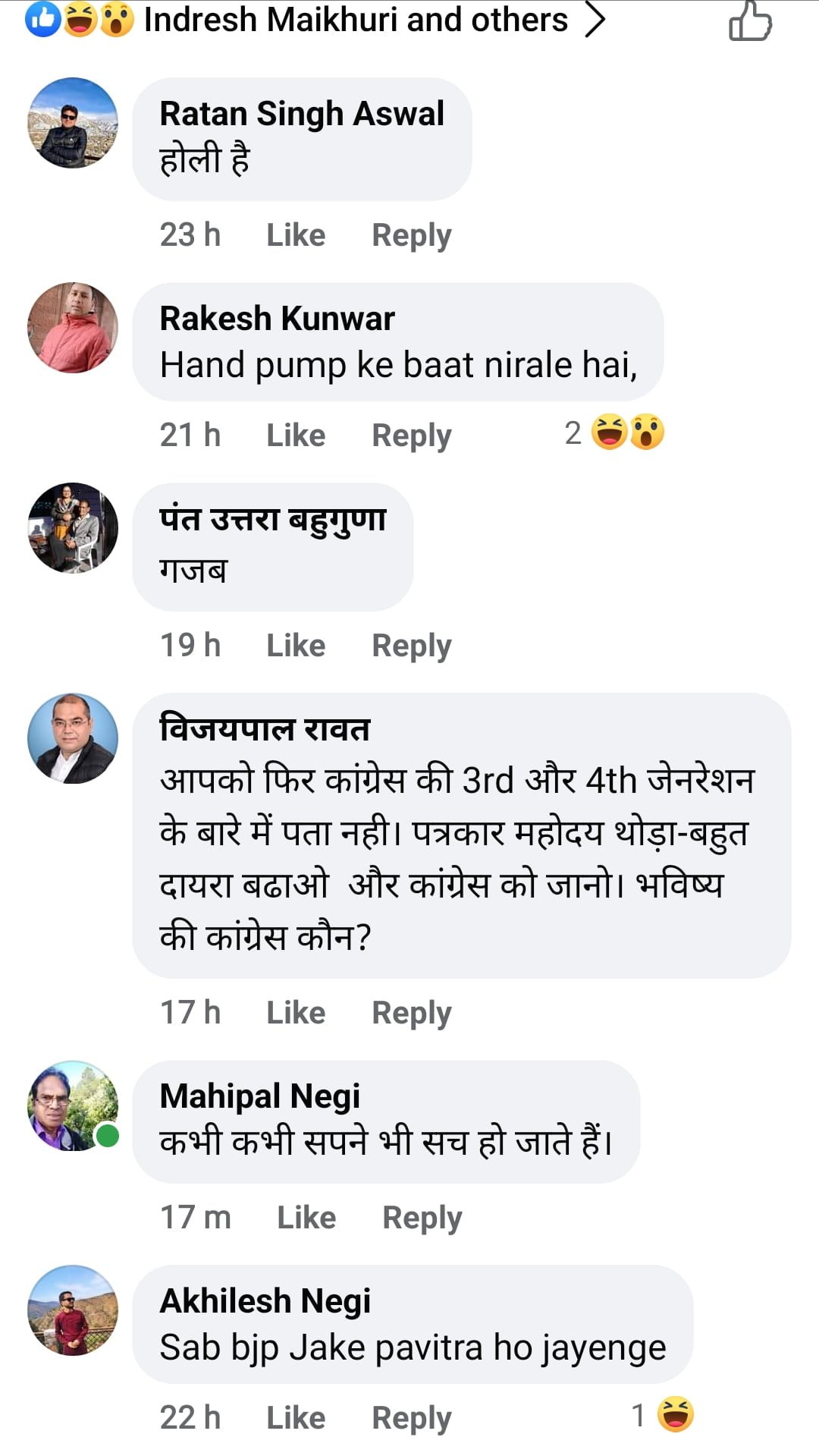Viewport: 819px width, 1456px height.
Task: View laugh reaction on Akhilesh Negi's comment
Action: coord(664,1415)
